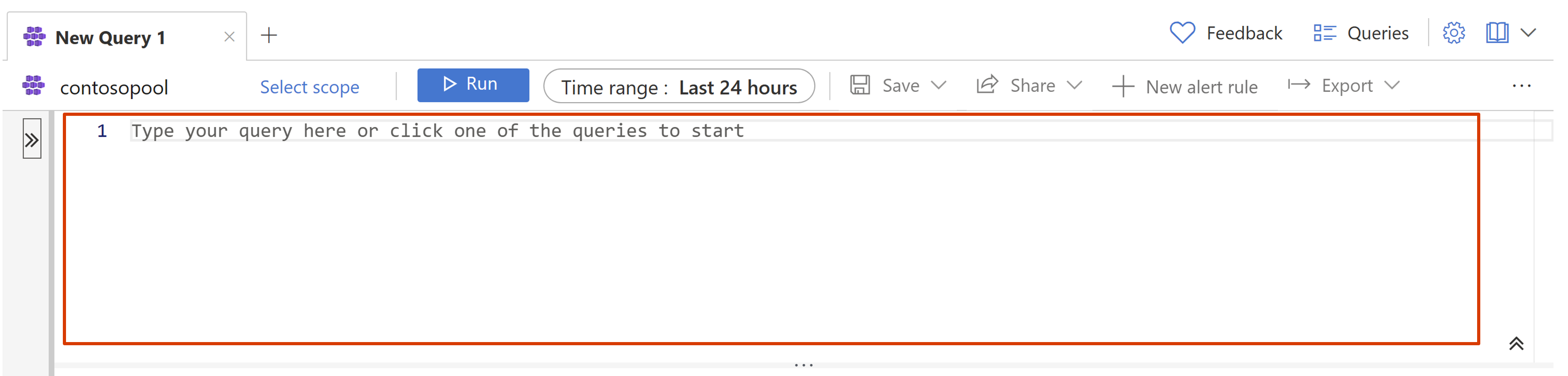Expand the chevron beside the book icon
Screen dimensions: 1568x376
[x=1528, y=33]
